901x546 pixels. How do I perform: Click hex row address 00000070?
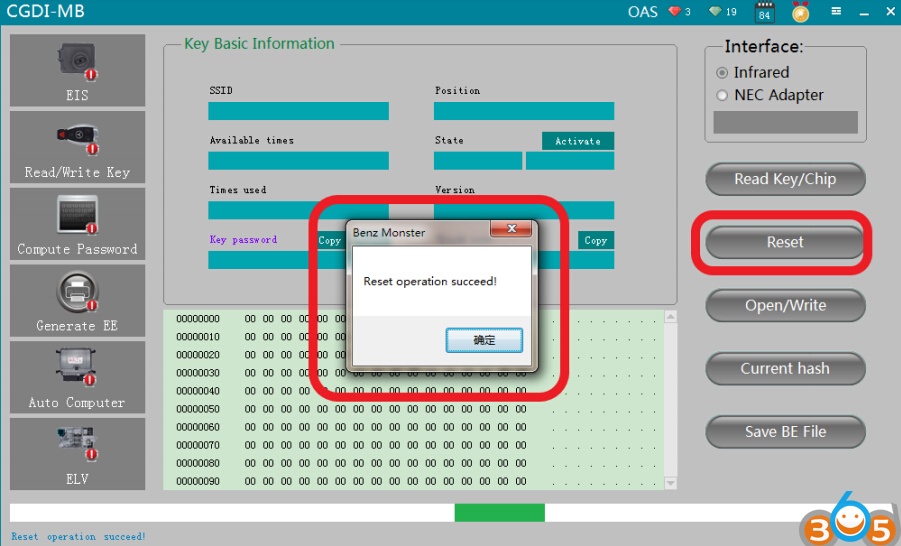(198, 445)
